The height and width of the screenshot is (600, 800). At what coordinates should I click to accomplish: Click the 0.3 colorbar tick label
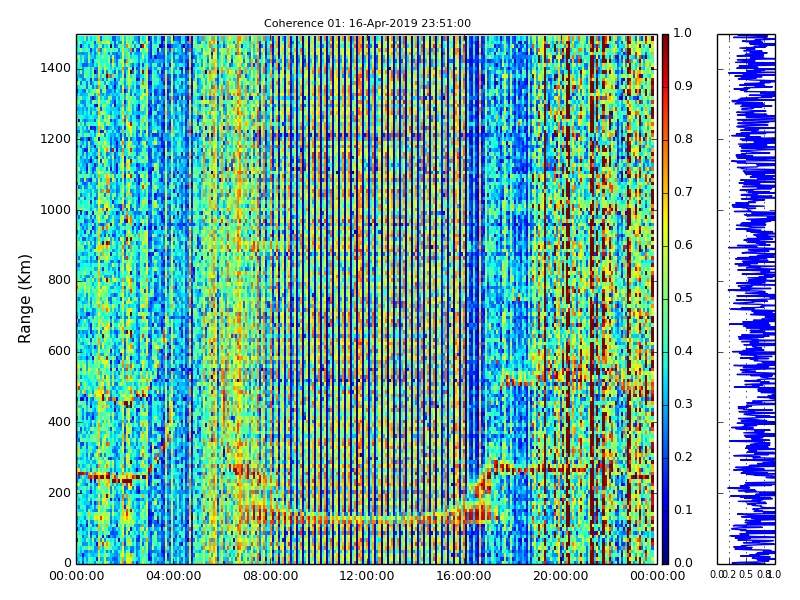tap(683, 404)
